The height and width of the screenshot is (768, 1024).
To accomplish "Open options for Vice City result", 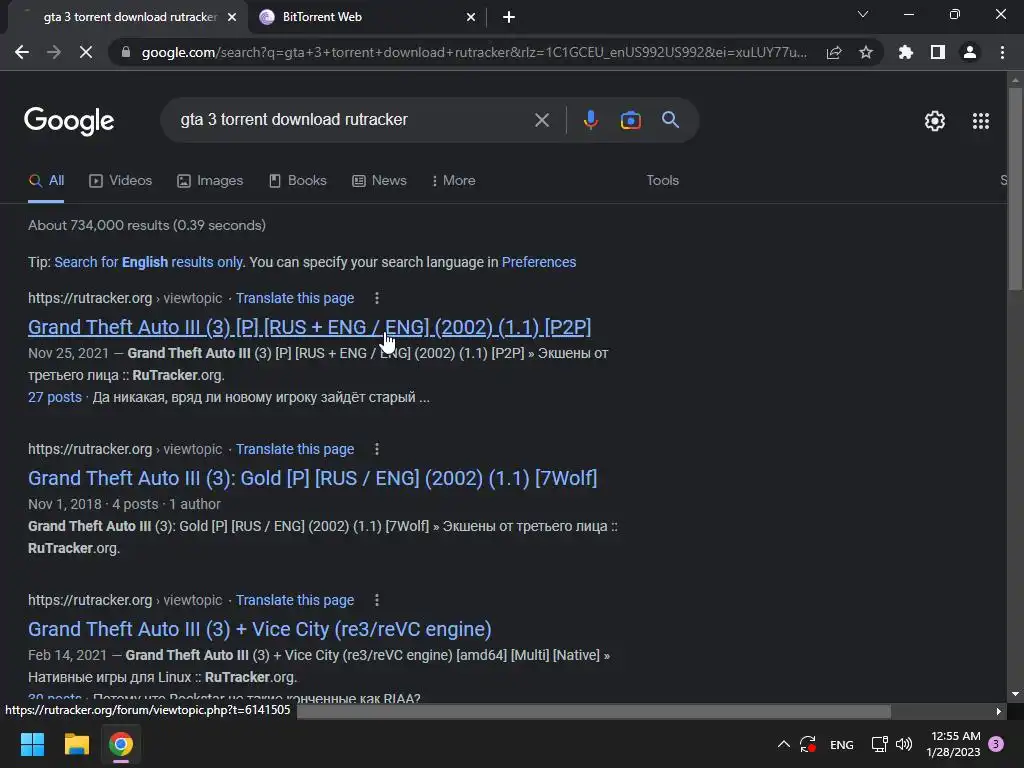I will [x=377, y=600].
